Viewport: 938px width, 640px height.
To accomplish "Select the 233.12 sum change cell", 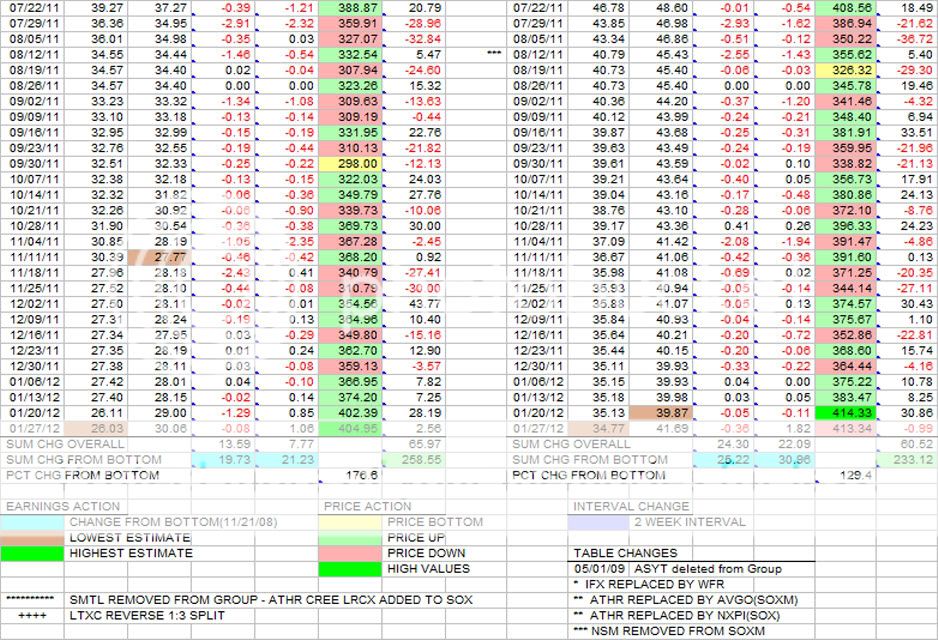I will click(907, 459).
